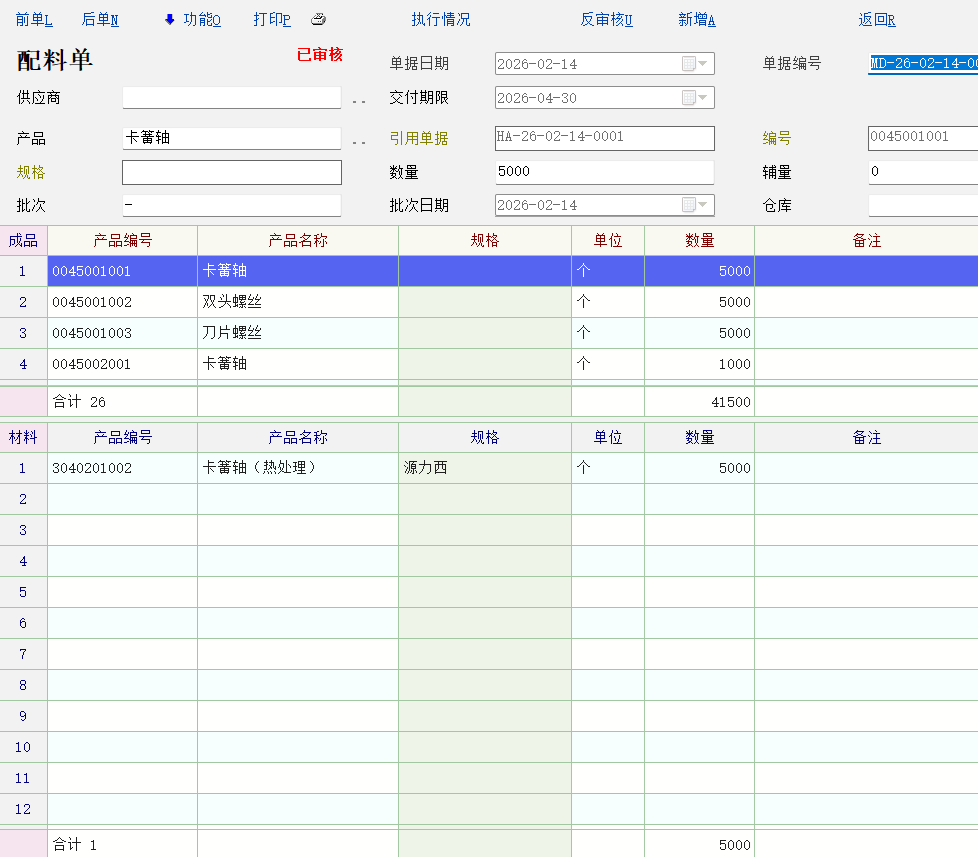This screenshot has width=978, height=857.
Task: Click the blue down-arrow icon beside 功能
Action: click(169, 20)
